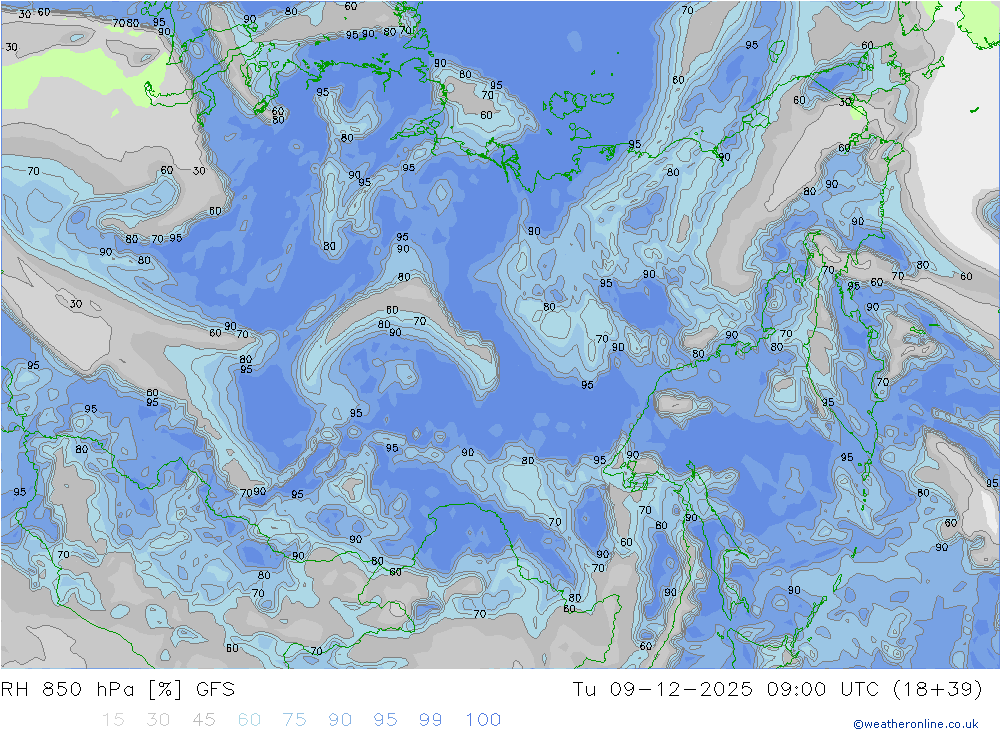This screenshot has width=1000, height=733.
Task: Select the legend value 45 below the map
Action: pyautogui.click(x=203, y=720)
